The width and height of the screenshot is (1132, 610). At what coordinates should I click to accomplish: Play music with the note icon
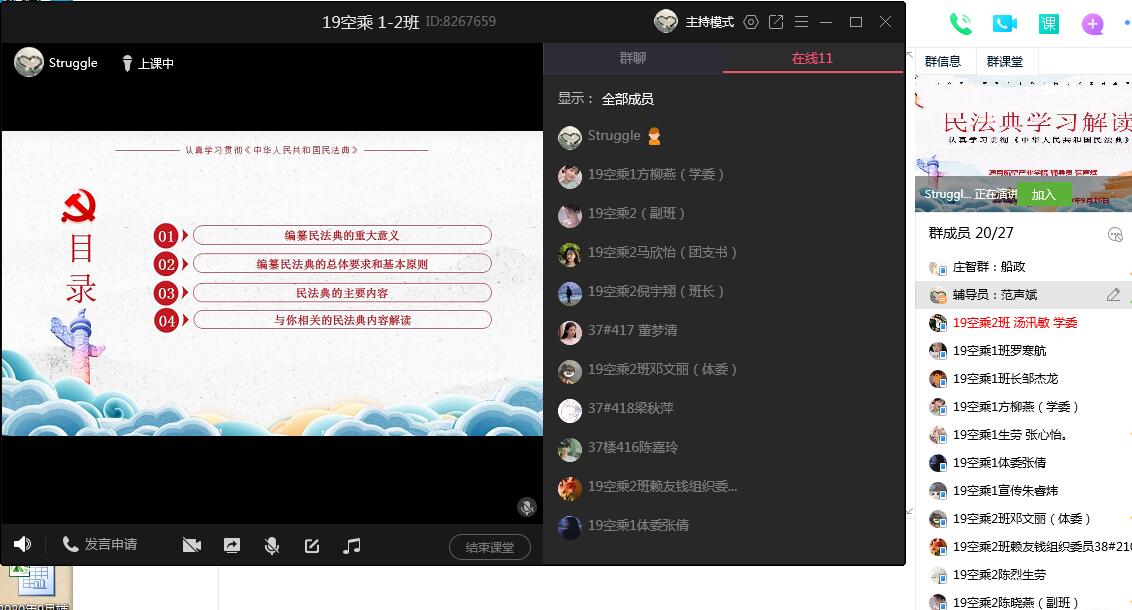(x=352, y=546)
